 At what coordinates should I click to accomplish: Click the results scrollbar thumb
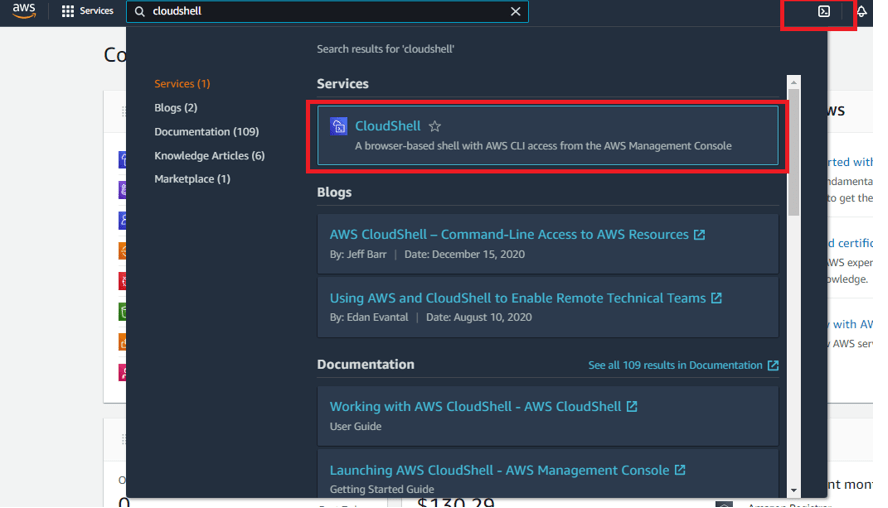[794, 152]
